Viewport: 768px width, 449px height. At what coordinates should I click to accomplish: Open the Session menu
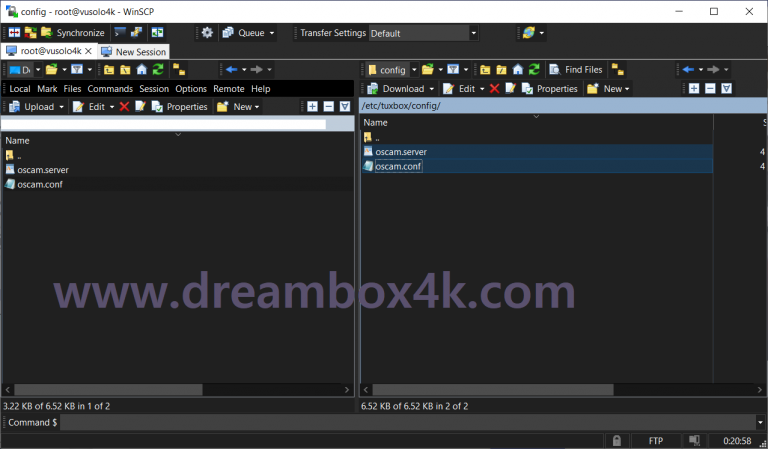(x=154, y=89)
